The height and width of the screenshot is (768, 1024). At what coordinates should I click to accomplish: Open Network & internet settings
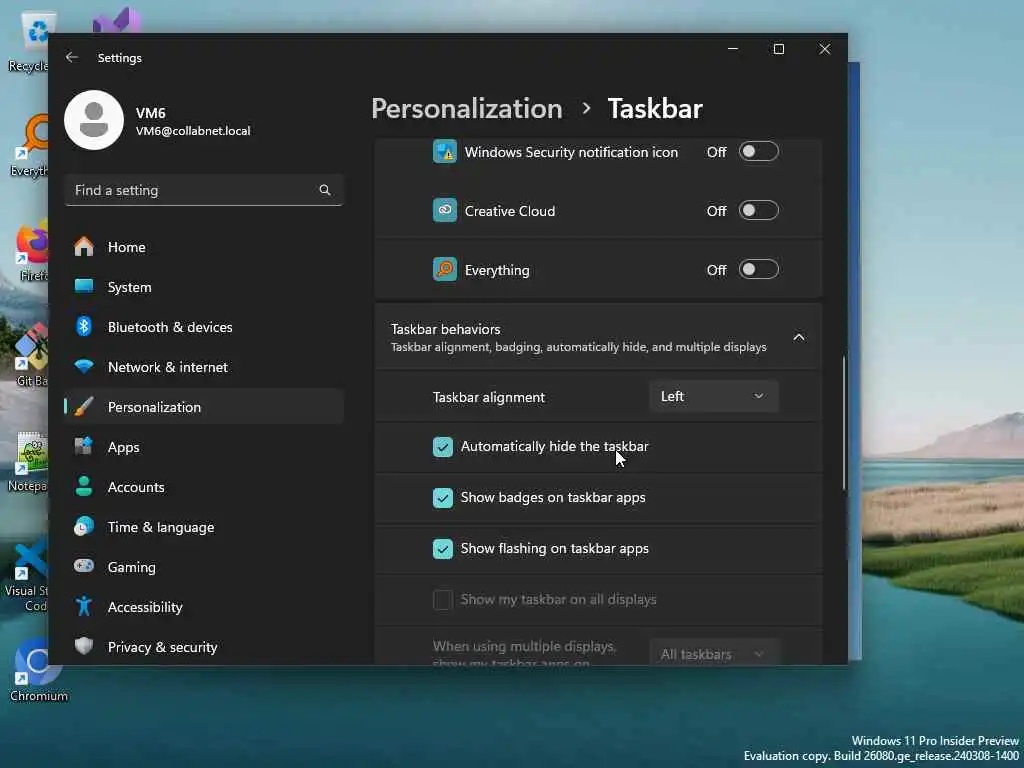[204, 366]
